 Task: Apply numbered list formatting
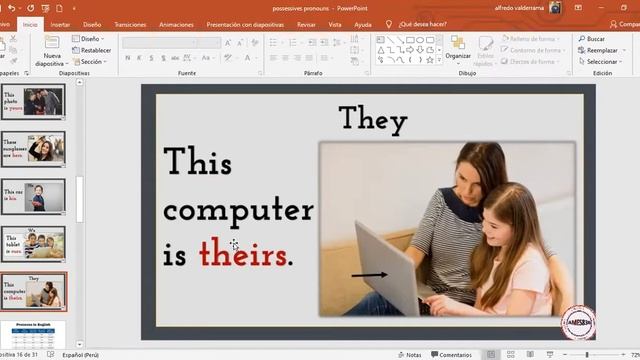click(x=294, y=42)
